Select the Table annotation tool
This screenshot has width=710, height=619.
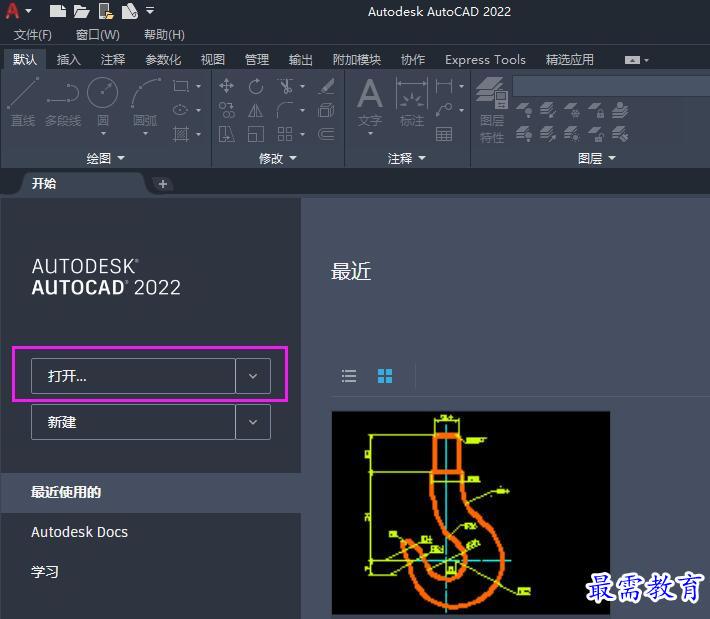click(x=444, y=134)
